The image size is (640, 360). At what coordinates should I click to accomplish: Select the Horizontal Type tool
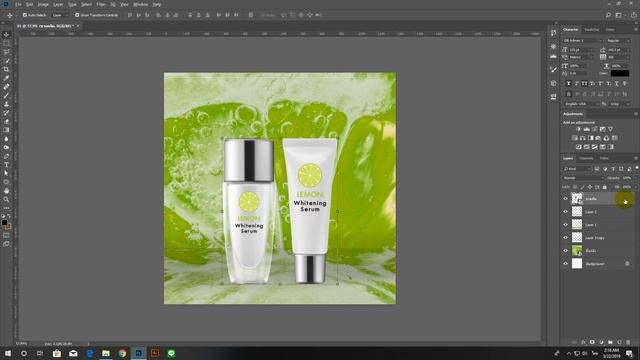click(6, 165)
